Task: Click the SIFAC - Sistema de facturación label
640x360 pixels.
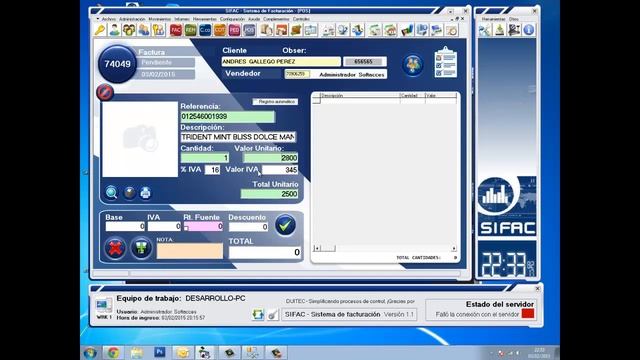Action: (x=332, y=314)
